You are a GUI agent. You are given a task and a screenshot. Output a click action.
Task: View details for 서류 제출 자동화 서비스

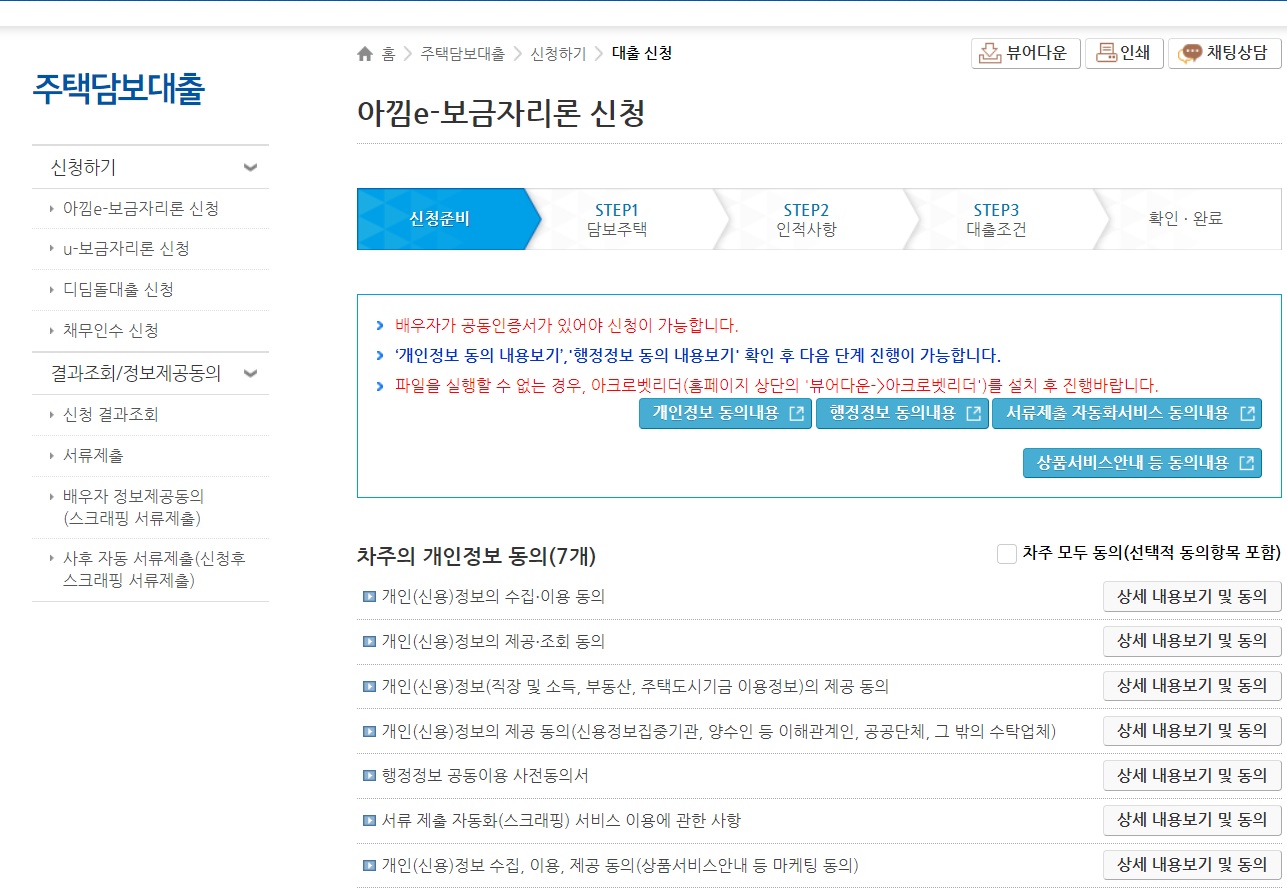pyautogui.click(x=1192, y=820)
